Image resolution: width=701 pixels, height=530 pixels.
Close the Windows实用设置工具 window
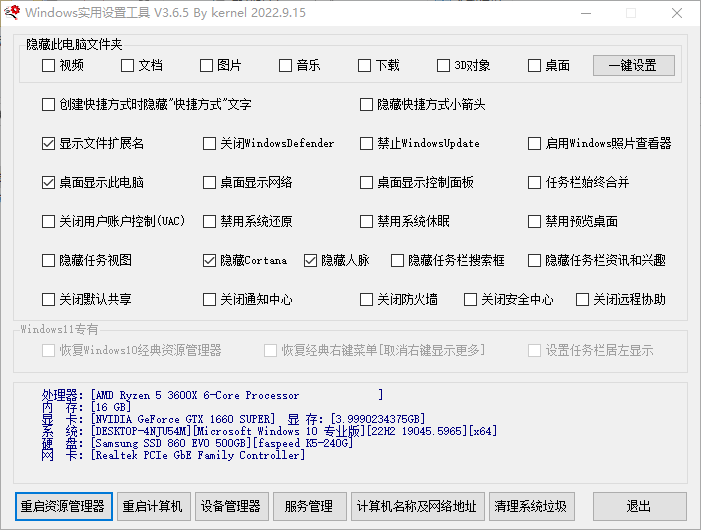pos(677,13)
